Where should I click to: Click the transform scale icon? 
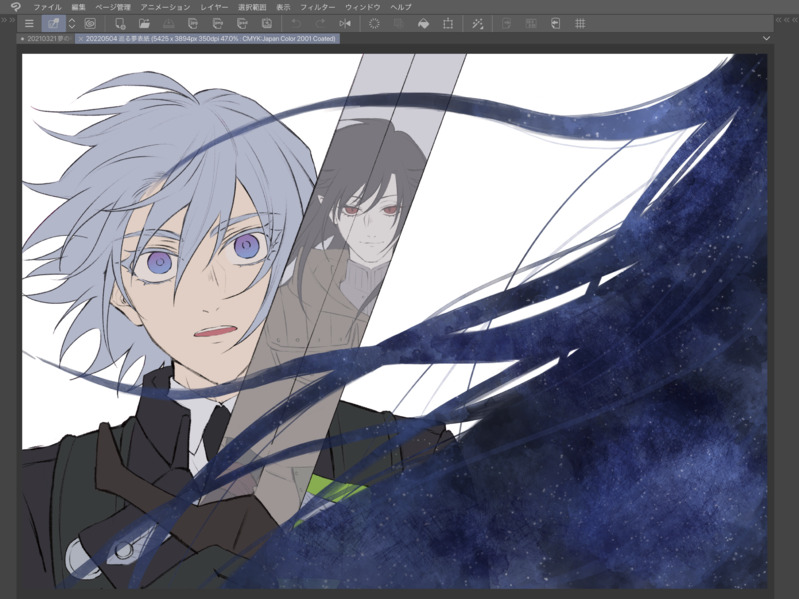(448, 23)
